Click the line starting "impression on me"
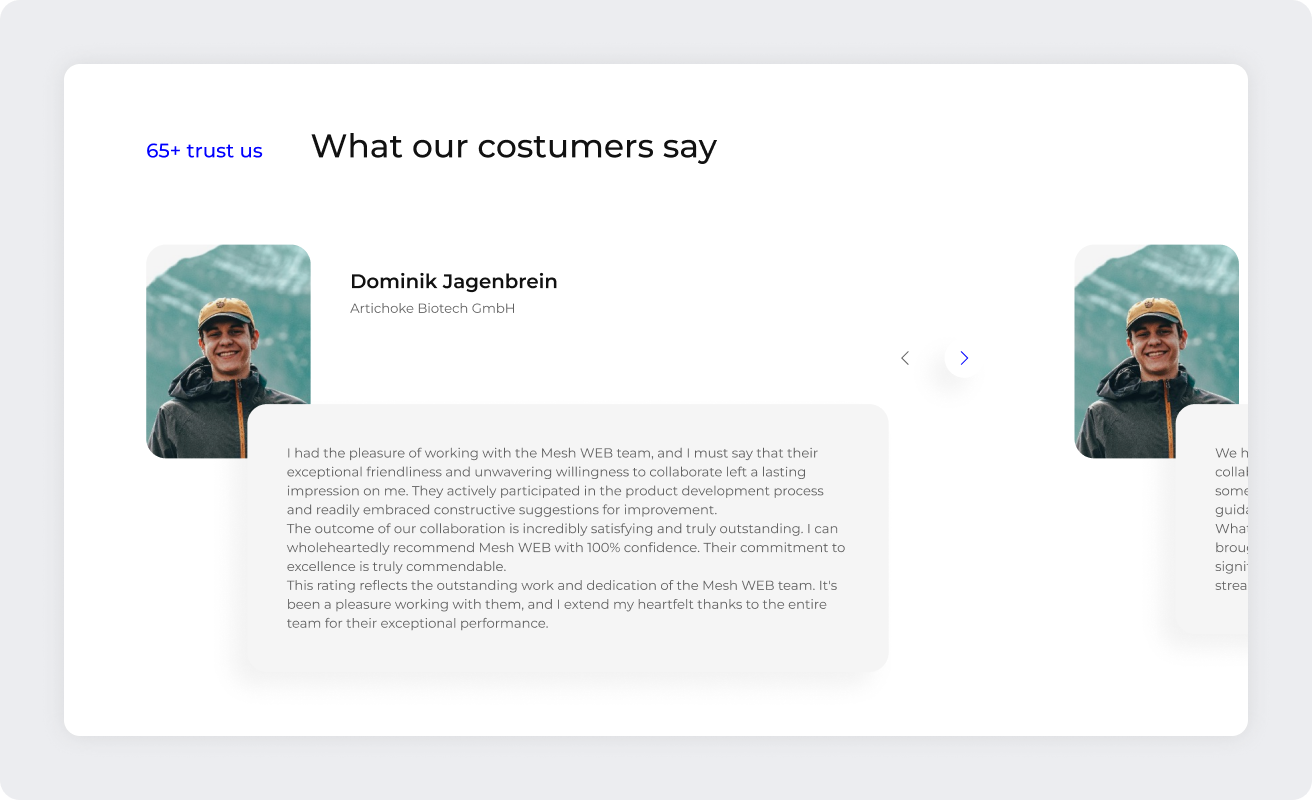The height and width of the screenshot is (800, 1312). click(555, 490)
